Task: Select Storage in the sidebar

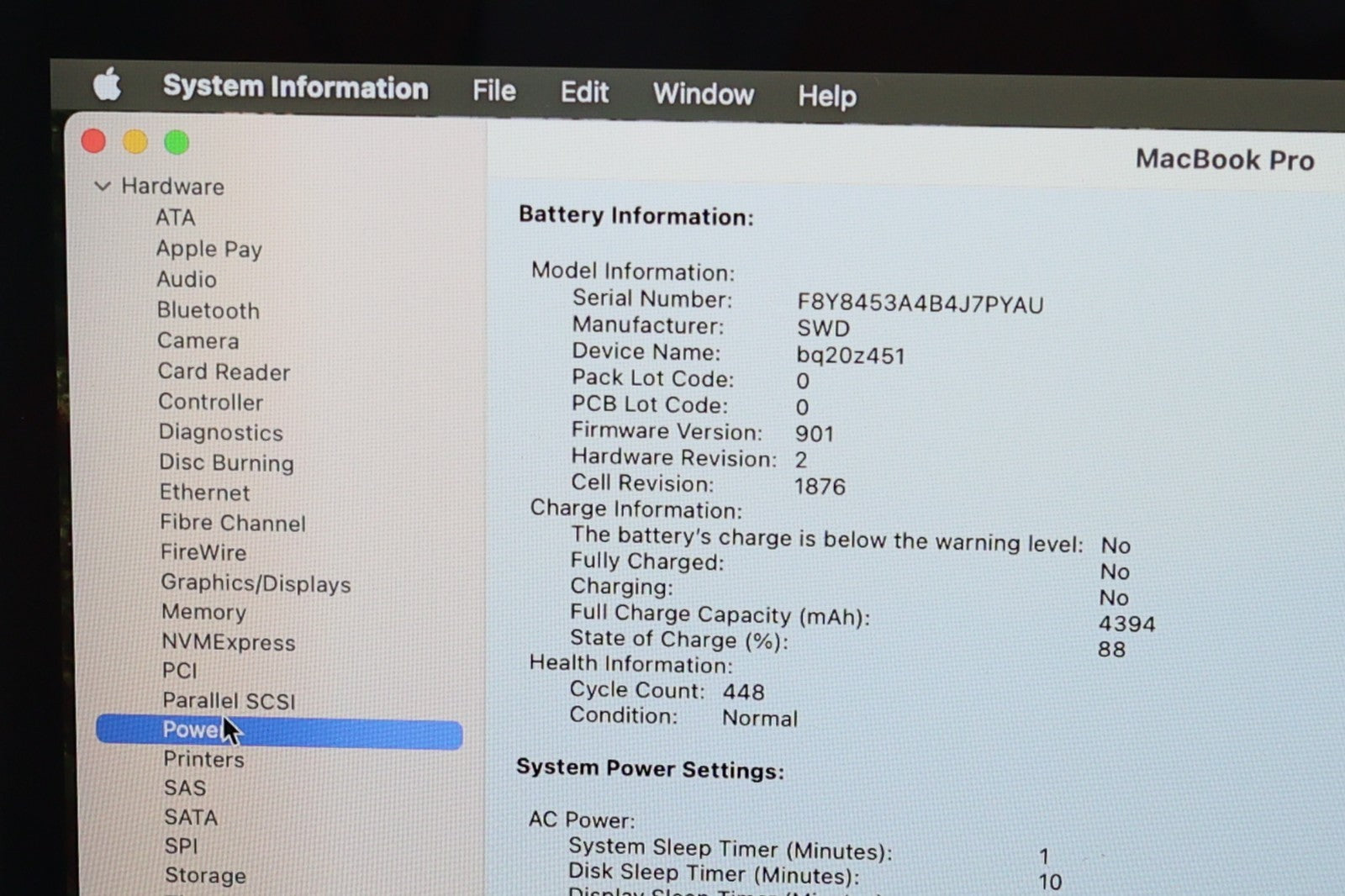Action: click(205, 875)
